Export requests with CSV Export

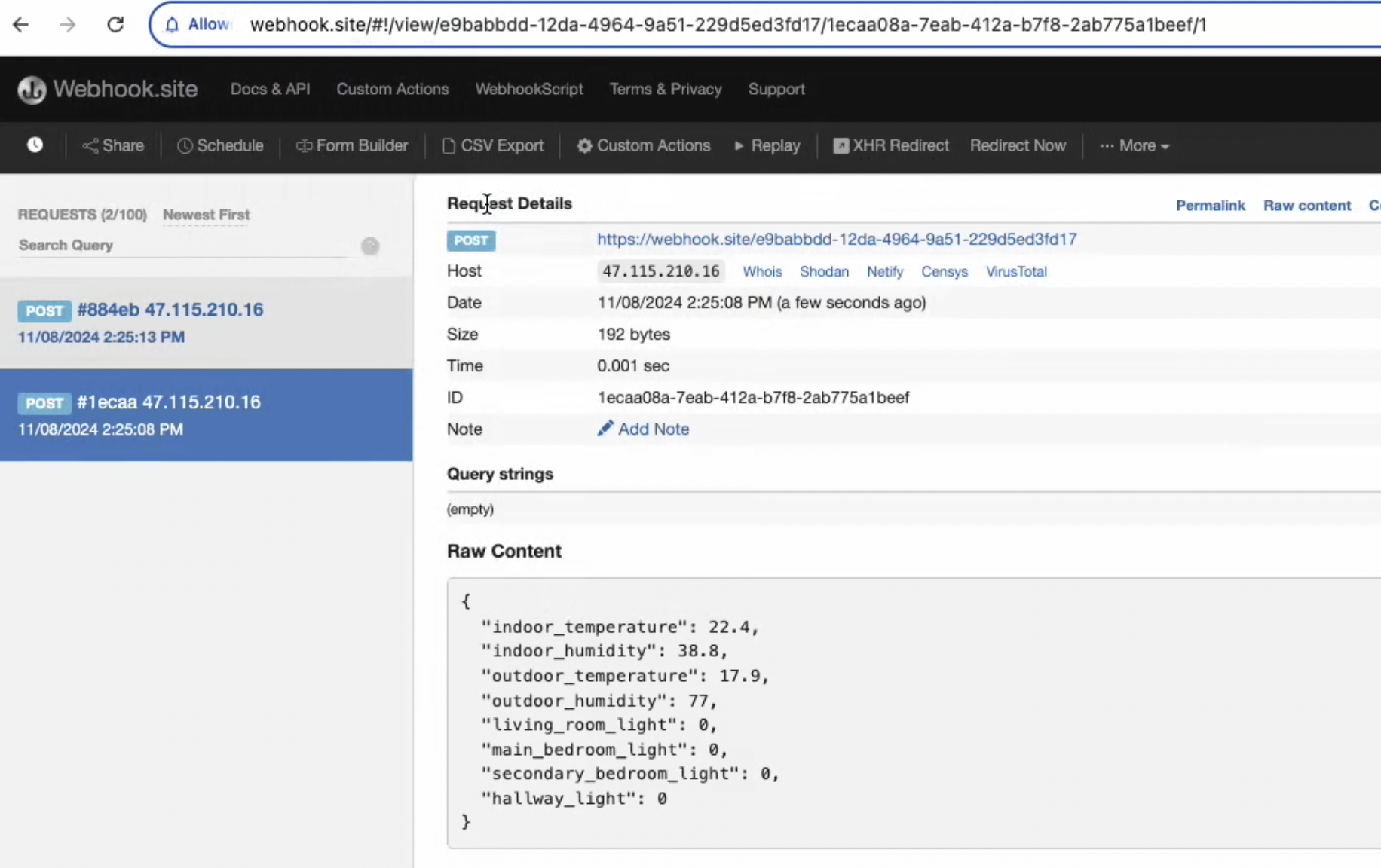[493, 145]
